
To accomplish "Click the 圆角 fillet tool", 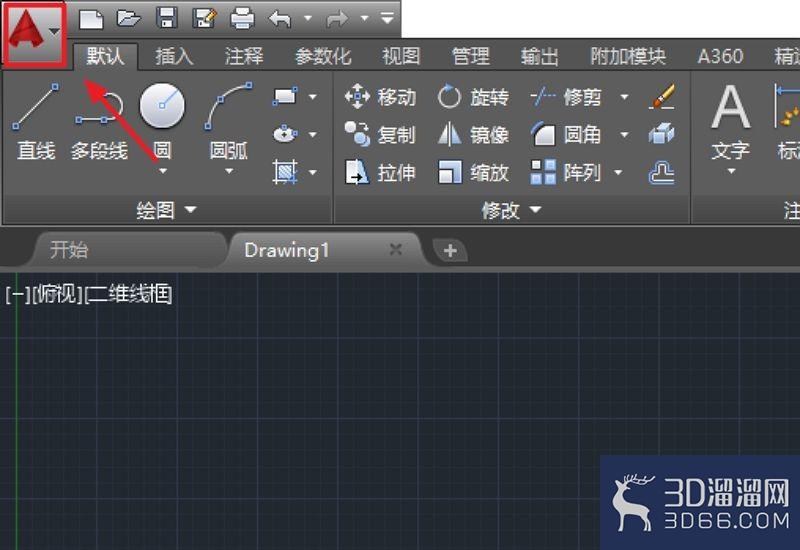I will tap(566, 135).
